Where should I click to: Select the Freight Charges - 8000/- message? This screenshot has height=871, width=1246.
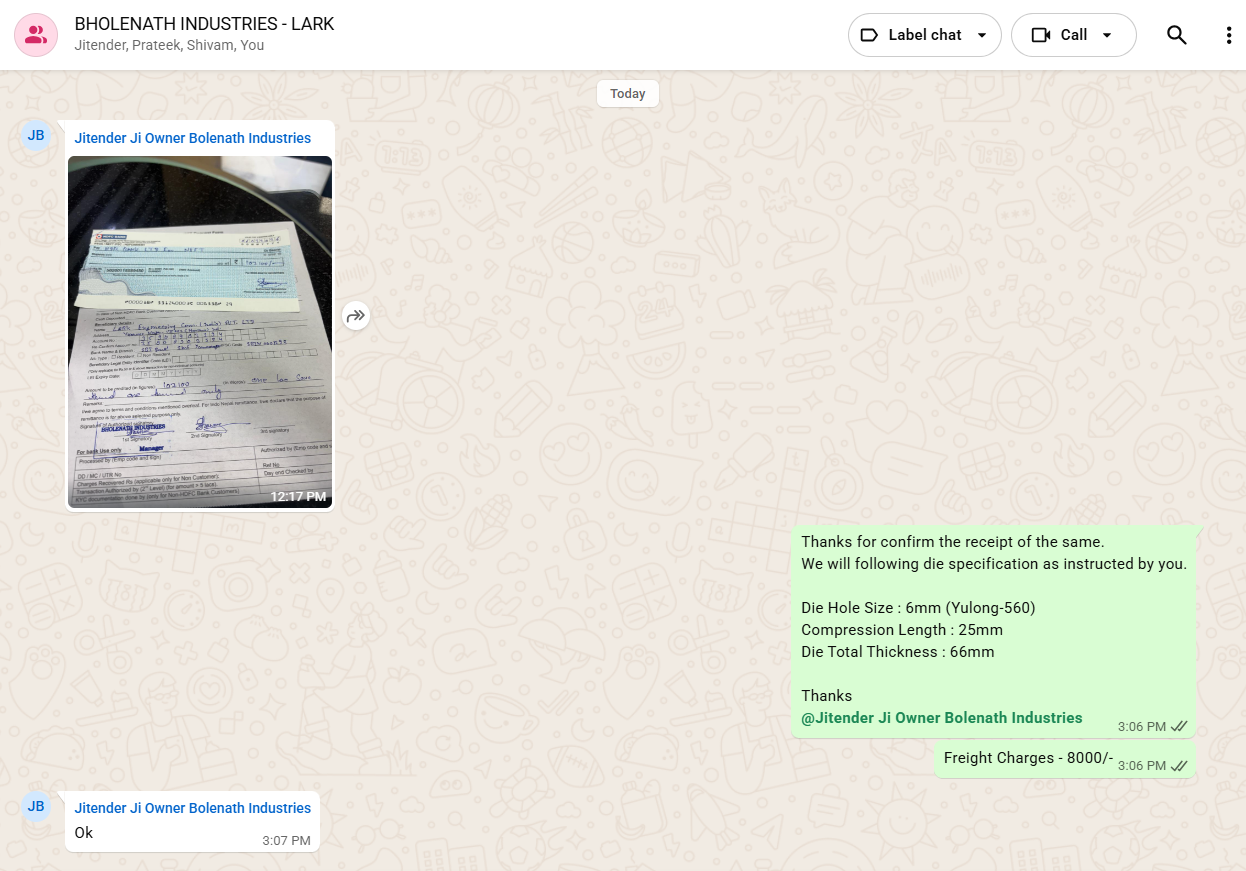tap(1027, 758)
